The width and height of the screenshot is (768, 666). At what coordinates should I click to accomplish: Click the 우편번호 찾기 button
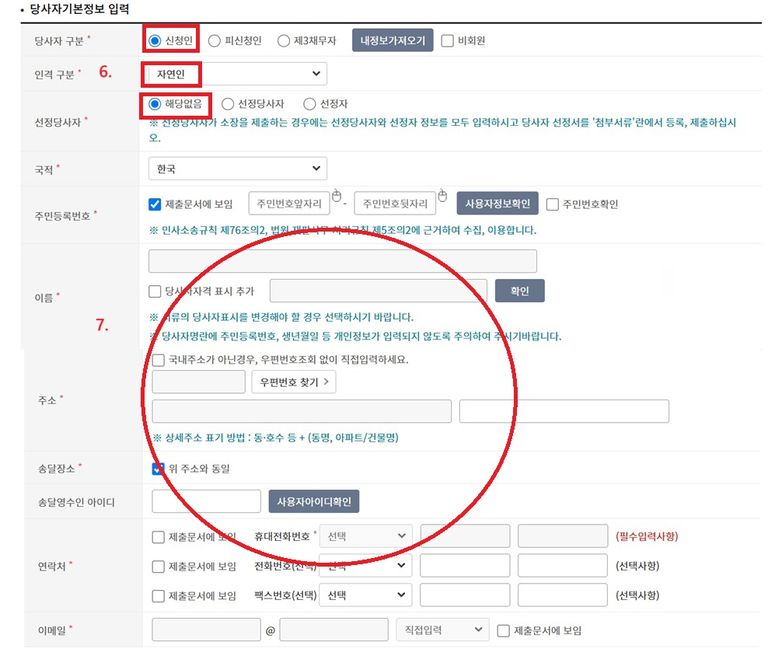pyautogui.click(x=292, y=381)
